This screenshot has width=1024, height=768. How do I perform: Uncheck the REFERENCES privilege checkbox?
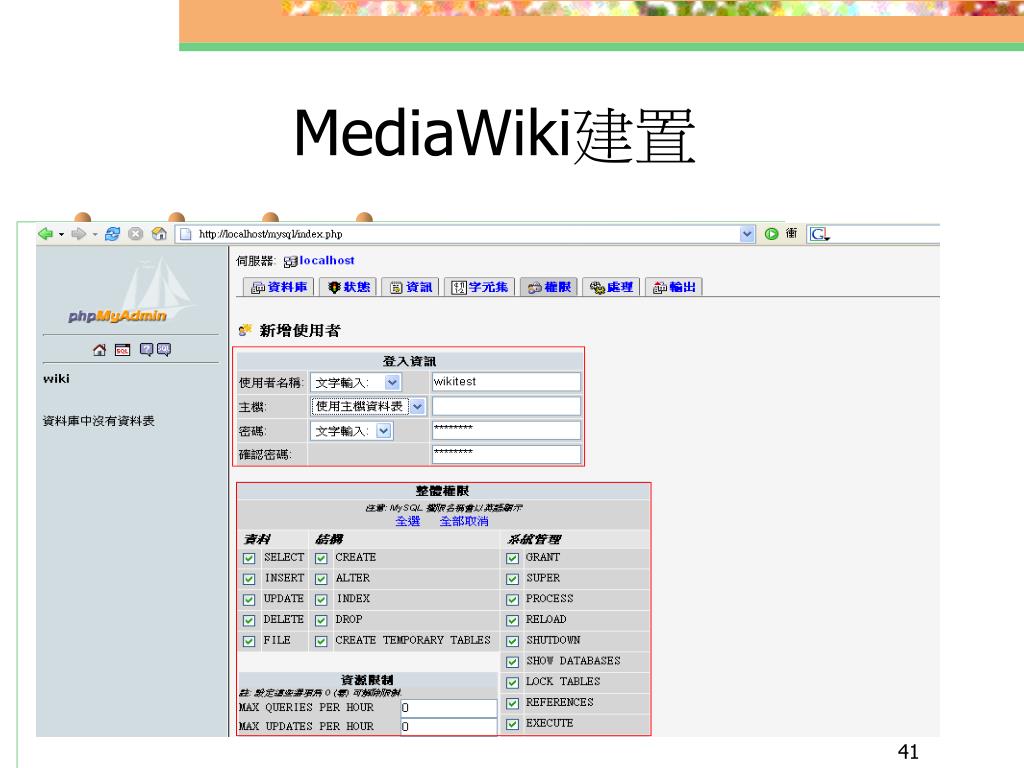tap(513, 703)
